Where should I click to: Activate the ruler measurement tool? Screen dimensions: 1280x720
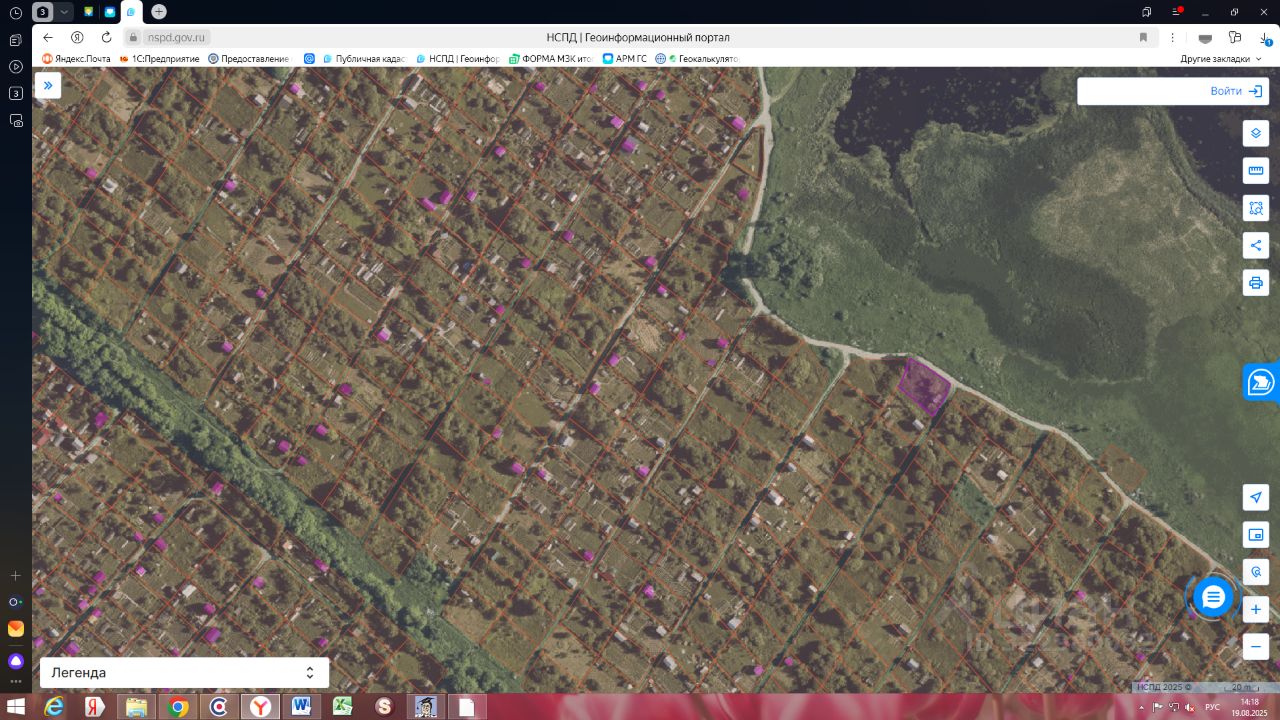pyautogui.click(x=1256, y=171)
